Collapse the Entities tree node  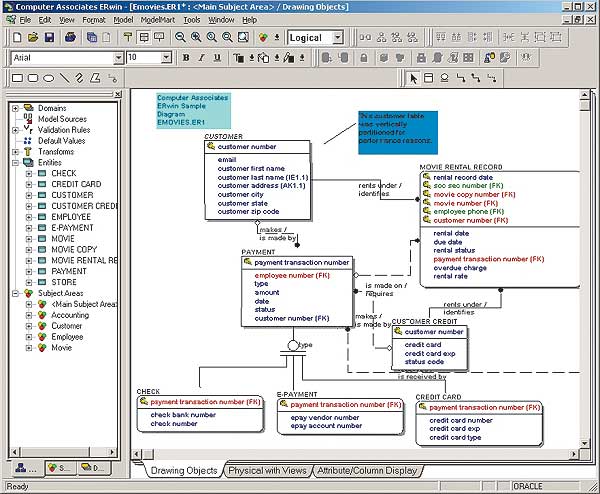pyautogui.click(x=15, y=163)
